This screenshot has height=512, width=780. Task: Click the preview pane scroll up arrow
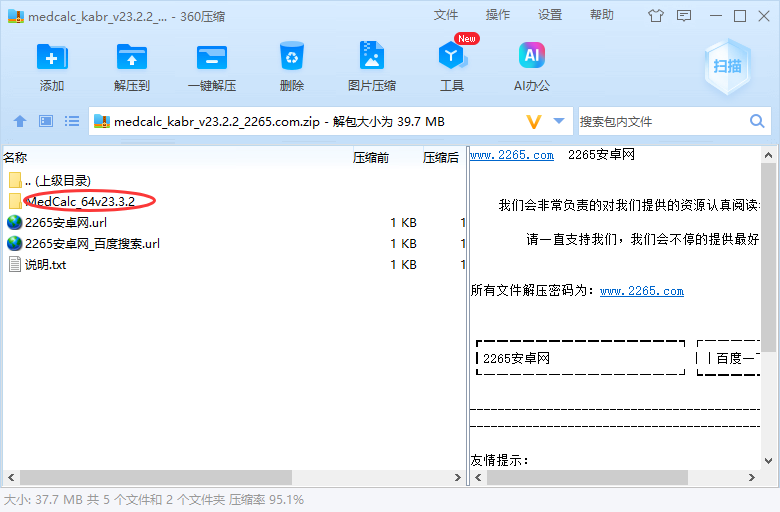(x=769, y=155)
